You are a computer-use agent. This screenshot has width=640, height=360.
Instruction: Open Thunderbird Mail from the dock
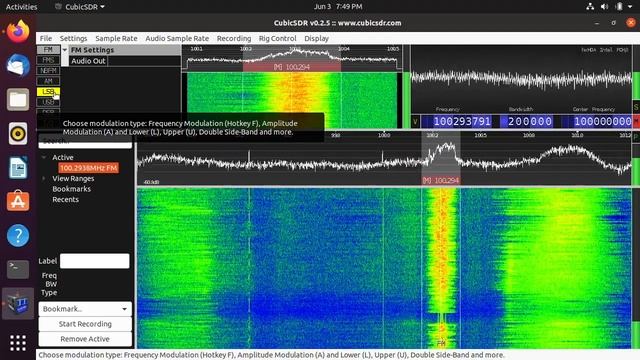coord(18,65)
